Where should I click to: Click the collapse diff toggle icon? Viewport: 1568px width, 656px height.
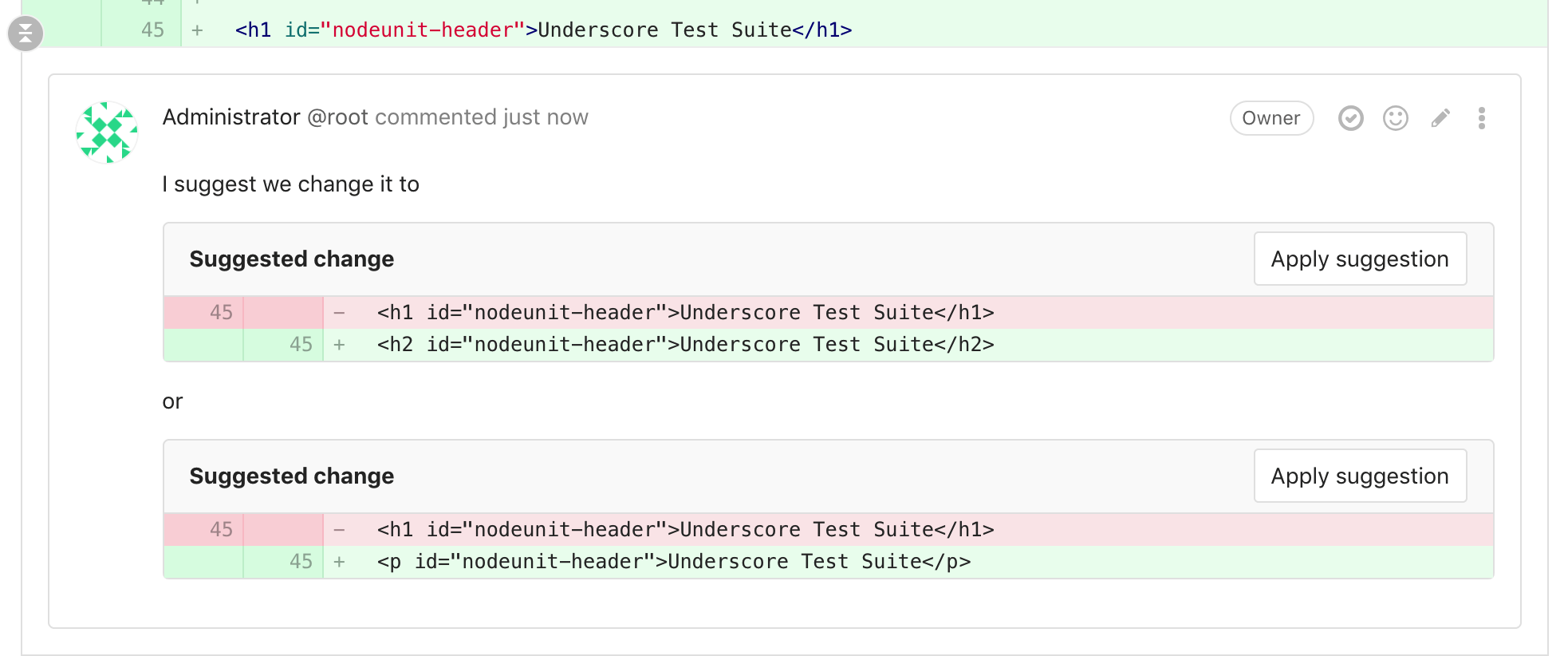click(x=26, y=34)
